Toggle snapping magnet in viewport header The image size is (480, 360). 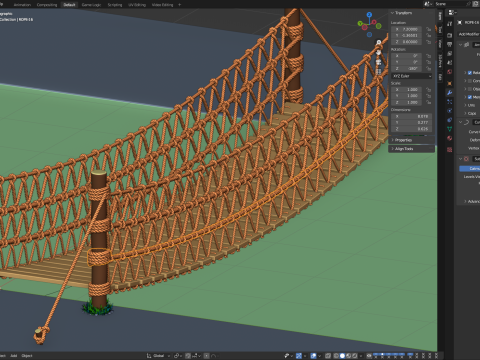click(188, 356)
